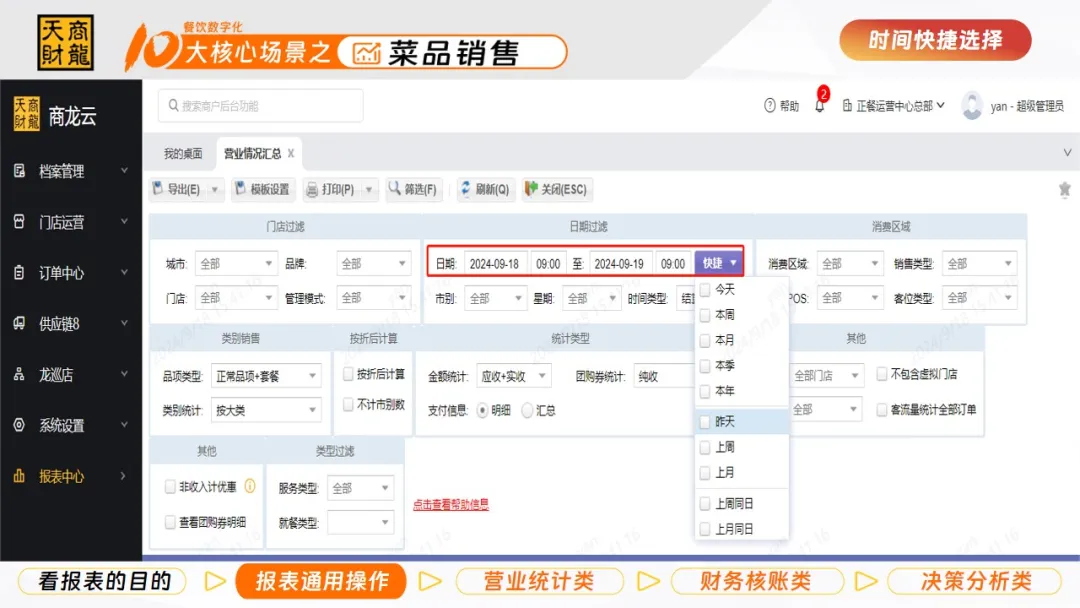Click the 报表中心 chart icon
The height and width of the screenshot is (608, 1080).
(x=19, y=476)
